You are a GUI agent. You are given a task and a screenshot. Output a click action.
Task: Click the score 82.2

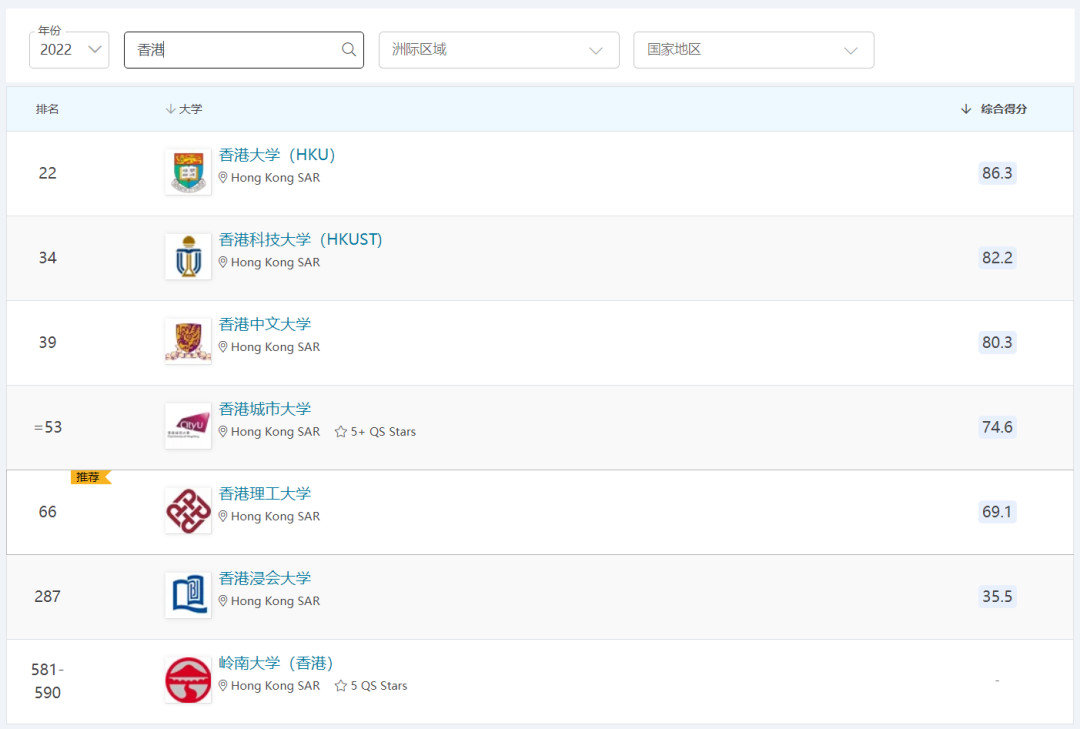point(997,258)
